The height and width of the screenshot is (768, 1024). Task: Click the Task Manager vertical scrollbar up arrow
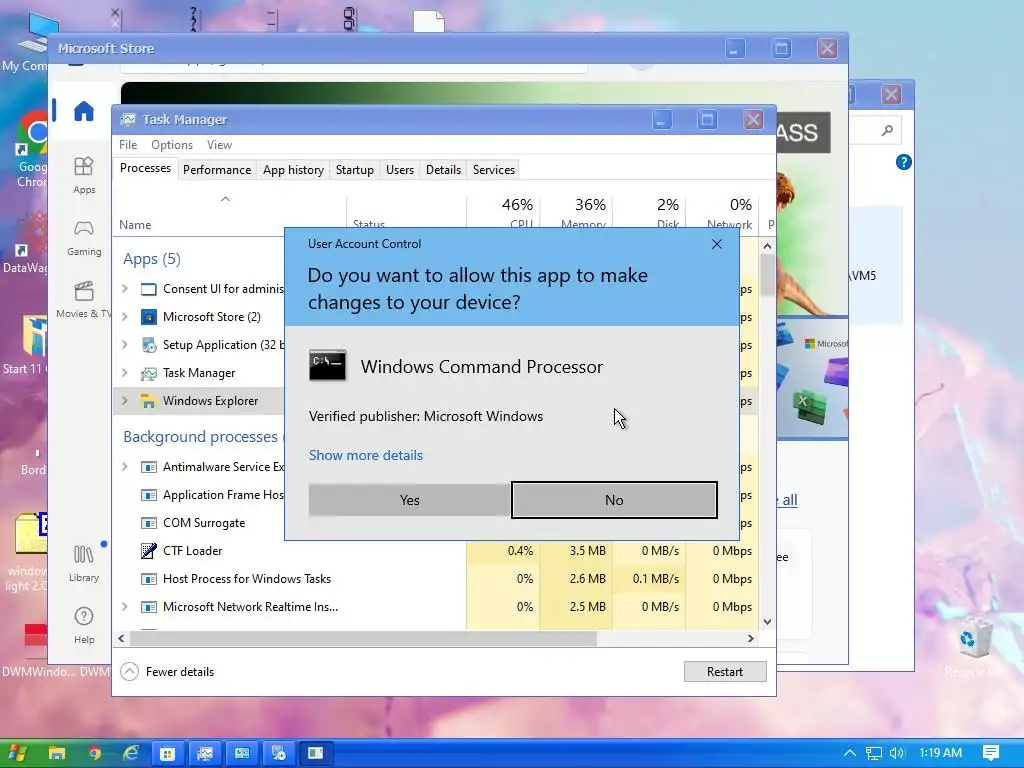click(767, 246)
